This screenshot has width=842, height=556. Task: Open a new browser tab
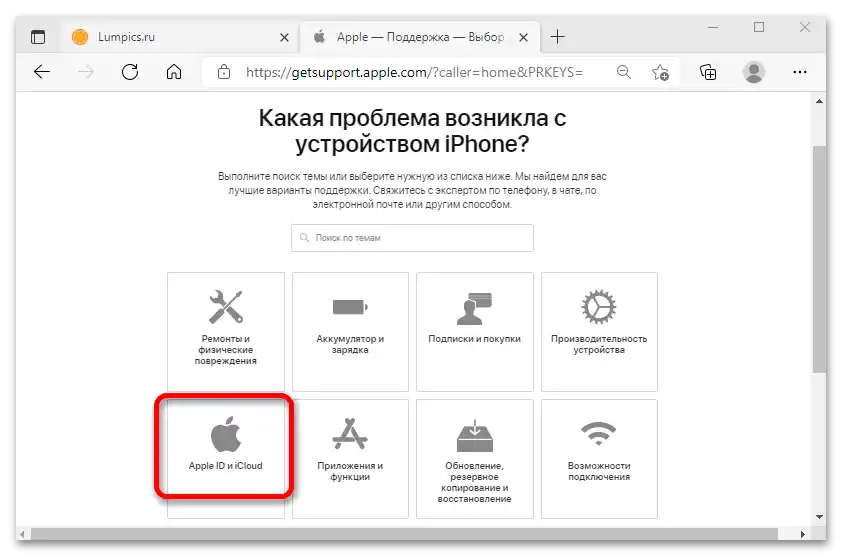(557, 37)
